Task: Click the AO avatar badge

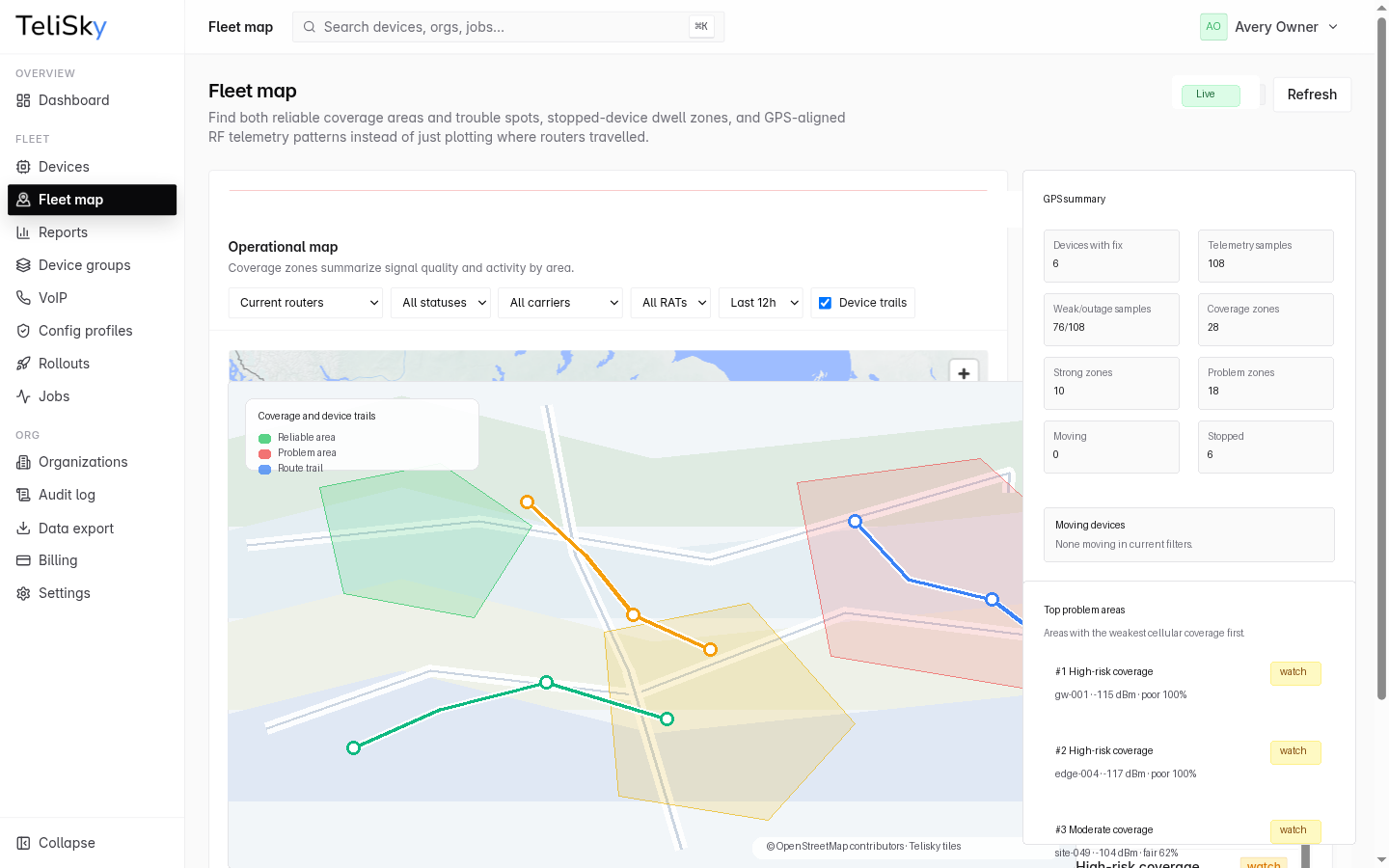Action: (1213, 27)
